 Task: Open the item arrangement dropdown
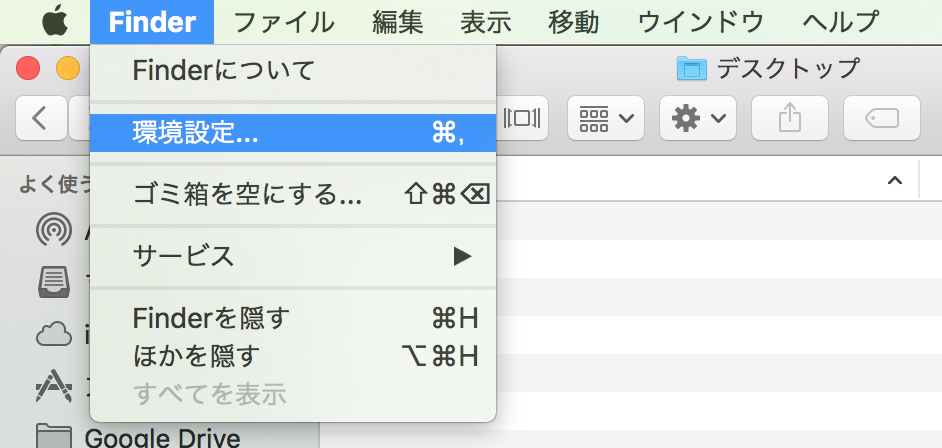(x=606, y=118)
